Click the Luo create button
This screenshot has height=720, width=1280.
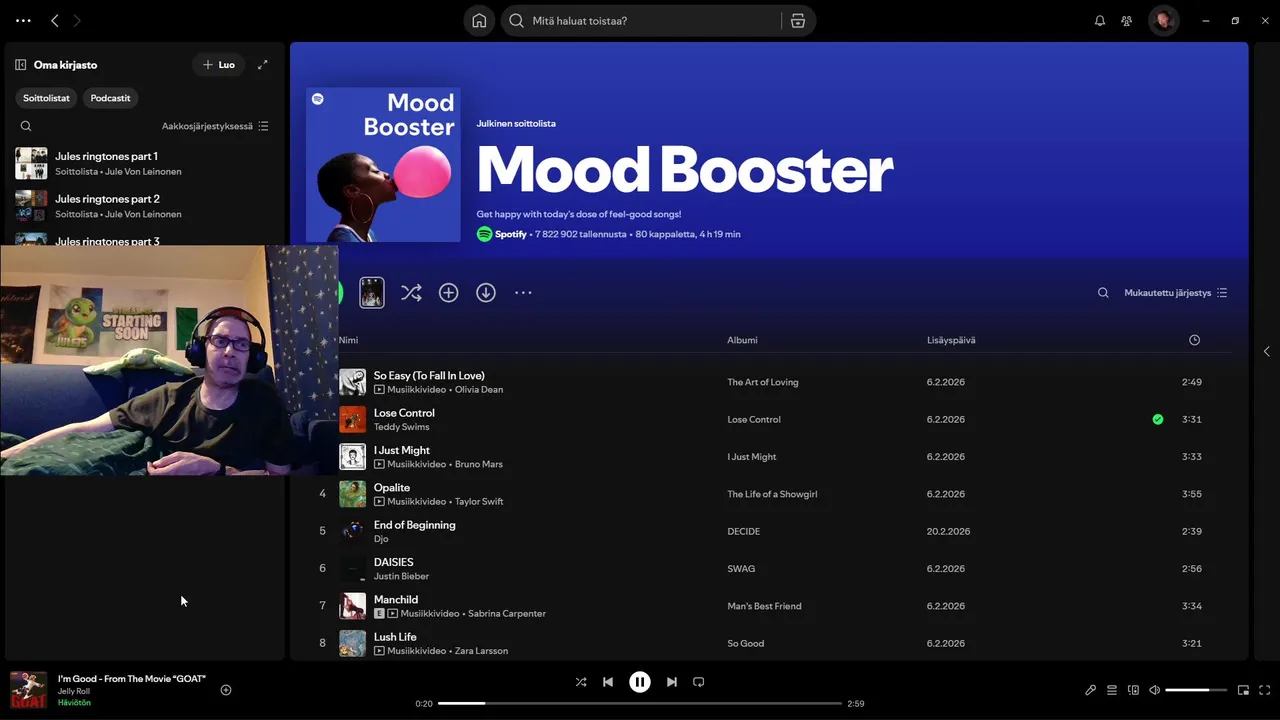(218, 64)
